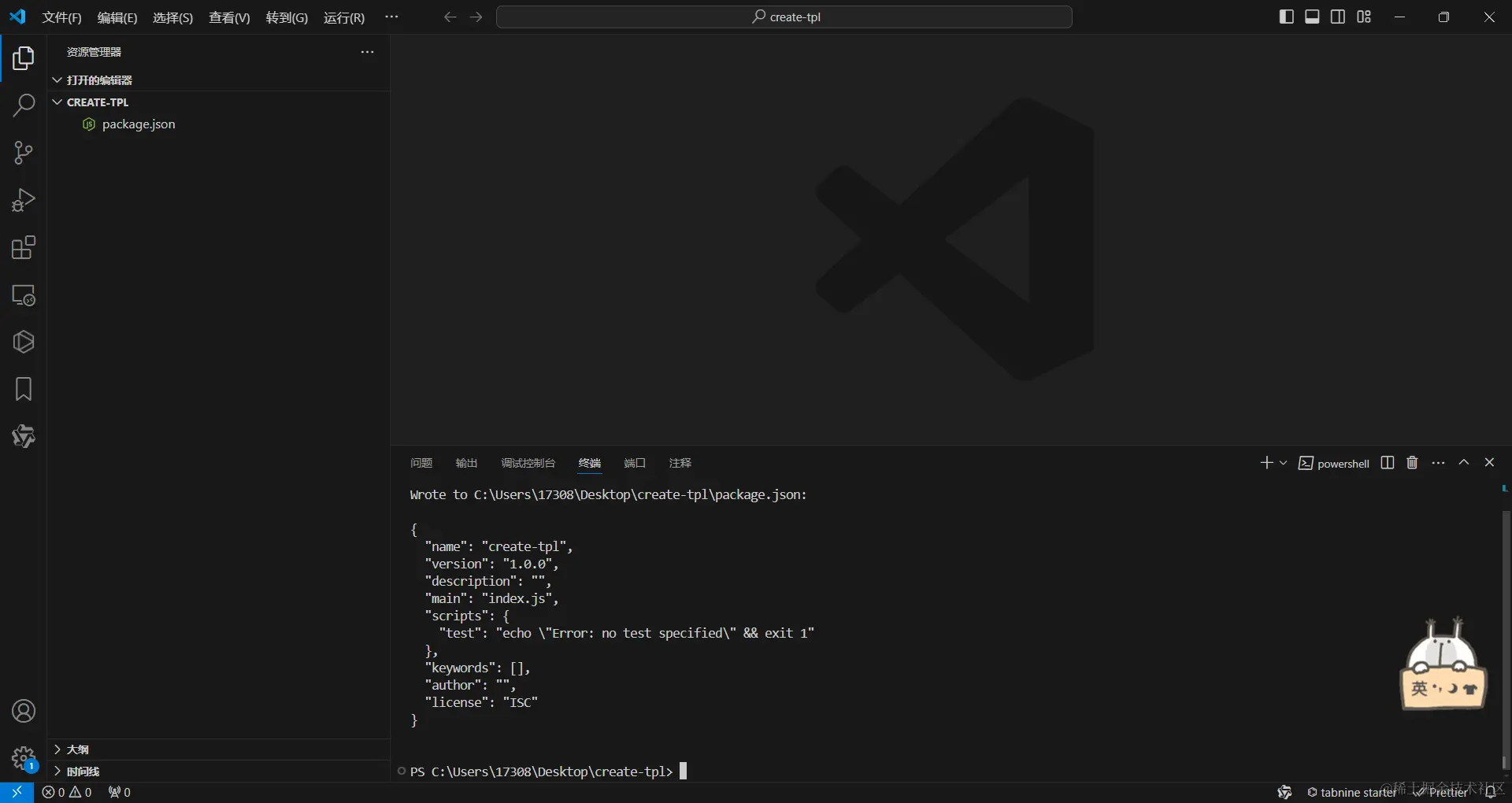
Task: Open notifications bell in status bar
Action: click(1490, 792)
